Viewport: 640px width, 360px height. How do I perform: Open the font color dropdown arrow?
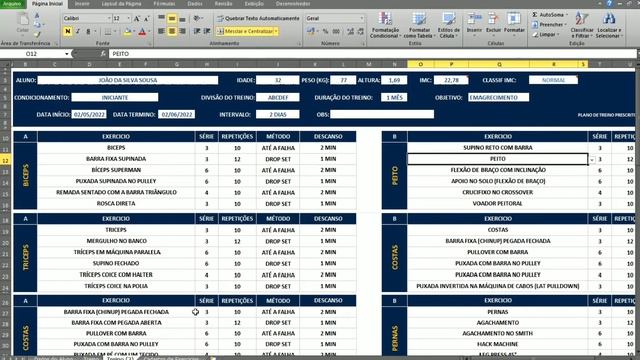149,31
